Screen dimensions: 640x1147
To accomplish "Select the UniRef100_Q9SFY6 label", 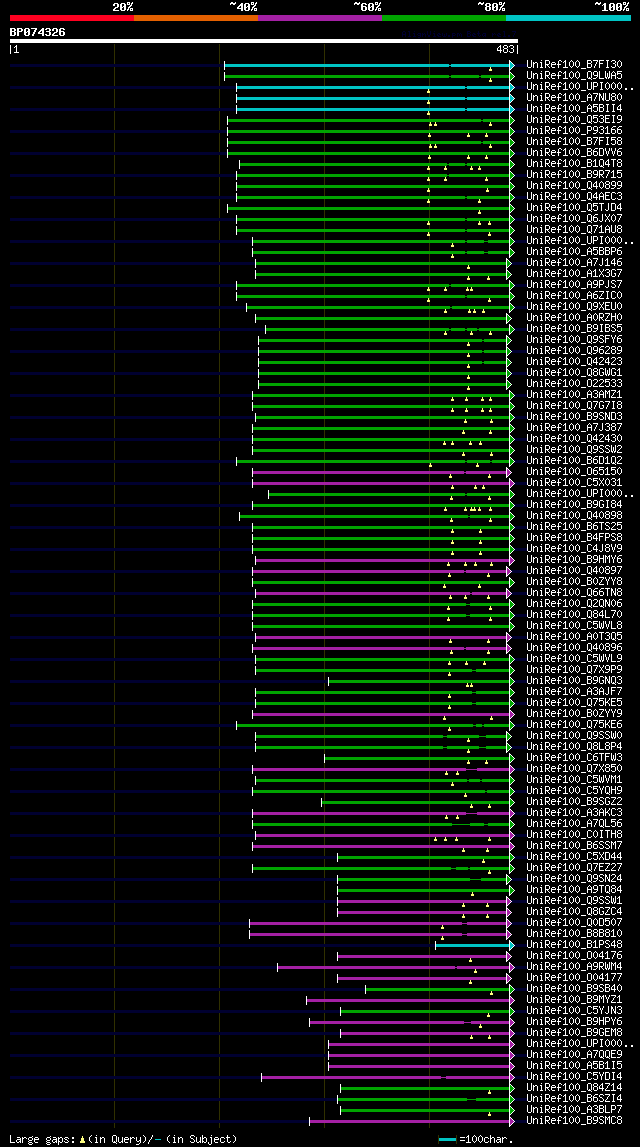I will pos(574,339).
